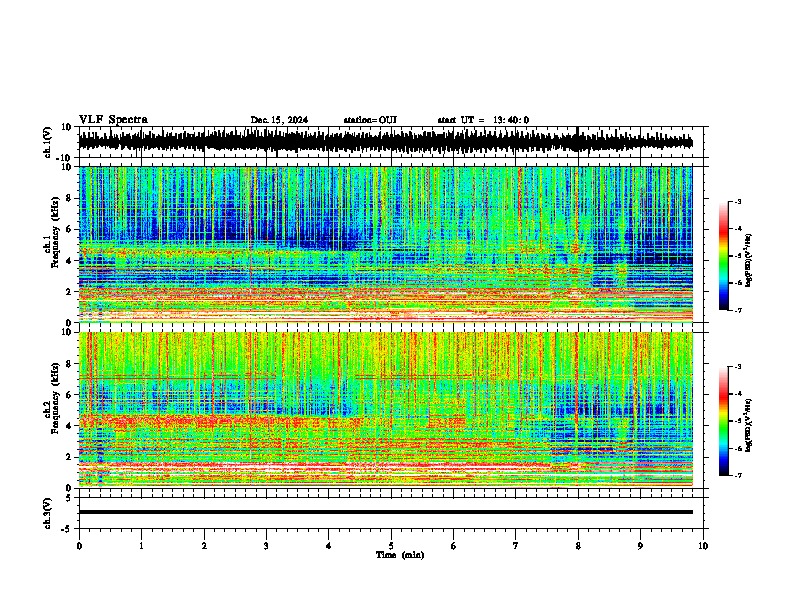The height and width of the screenshot is (612, 792).
Task: Click time axis tick label "6"
Action: tap(454, 546)
